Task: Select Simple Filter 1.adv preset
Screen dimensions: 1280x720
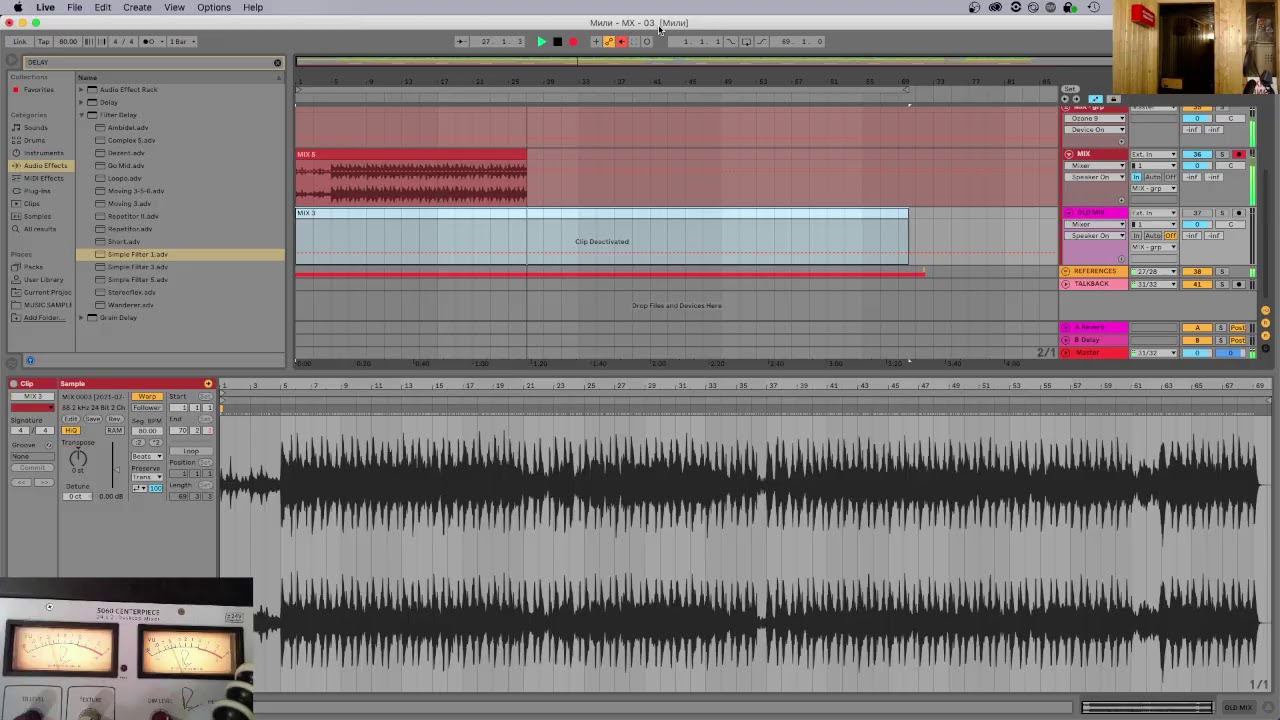Action: point(180,254)
